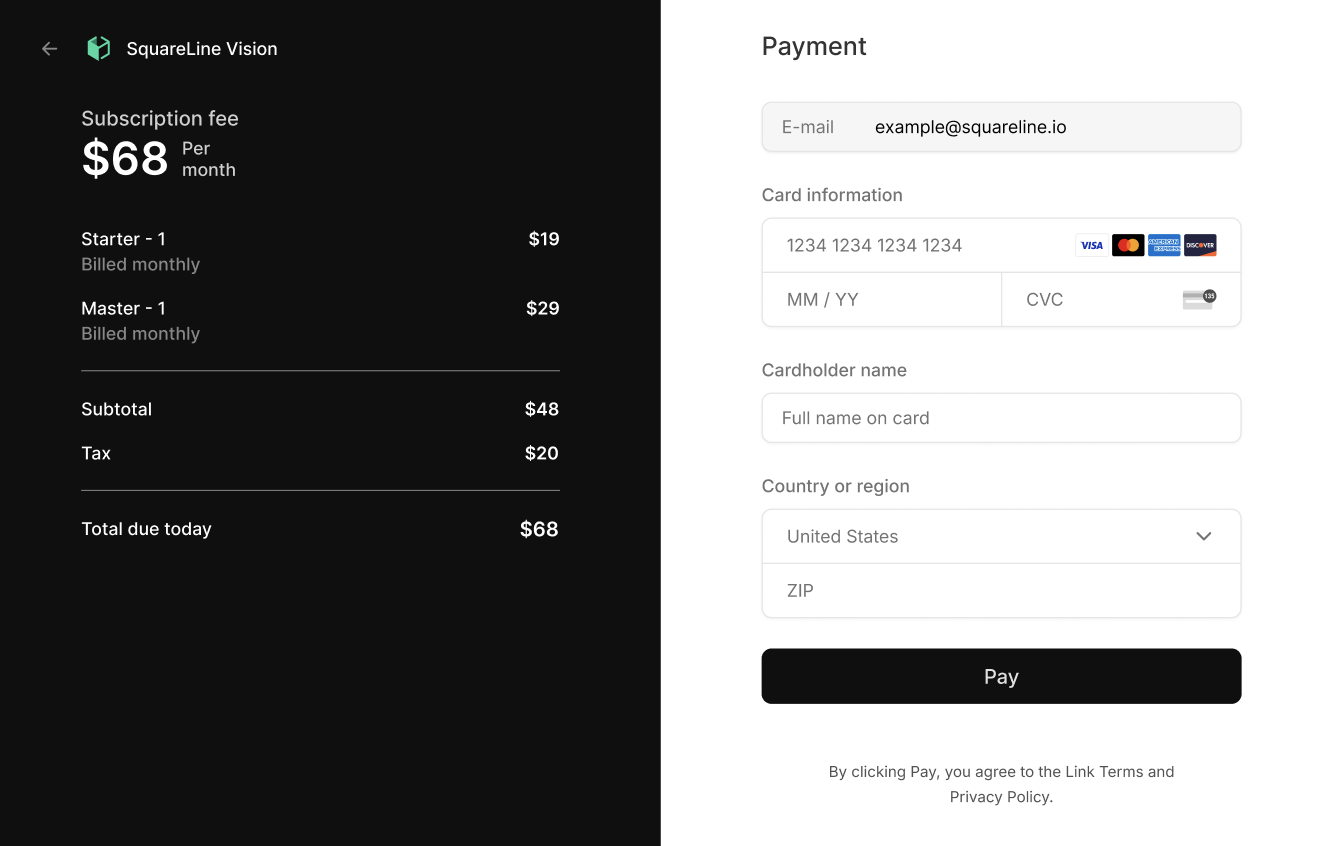The image size is (1332, 846).
Task: Open the Privacy Policy link
Action: point(999,797)
